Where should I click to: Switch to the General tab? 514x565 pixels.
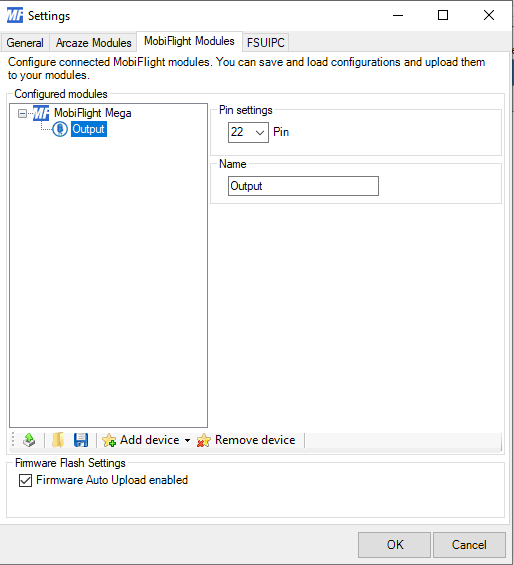coord(25,43)
